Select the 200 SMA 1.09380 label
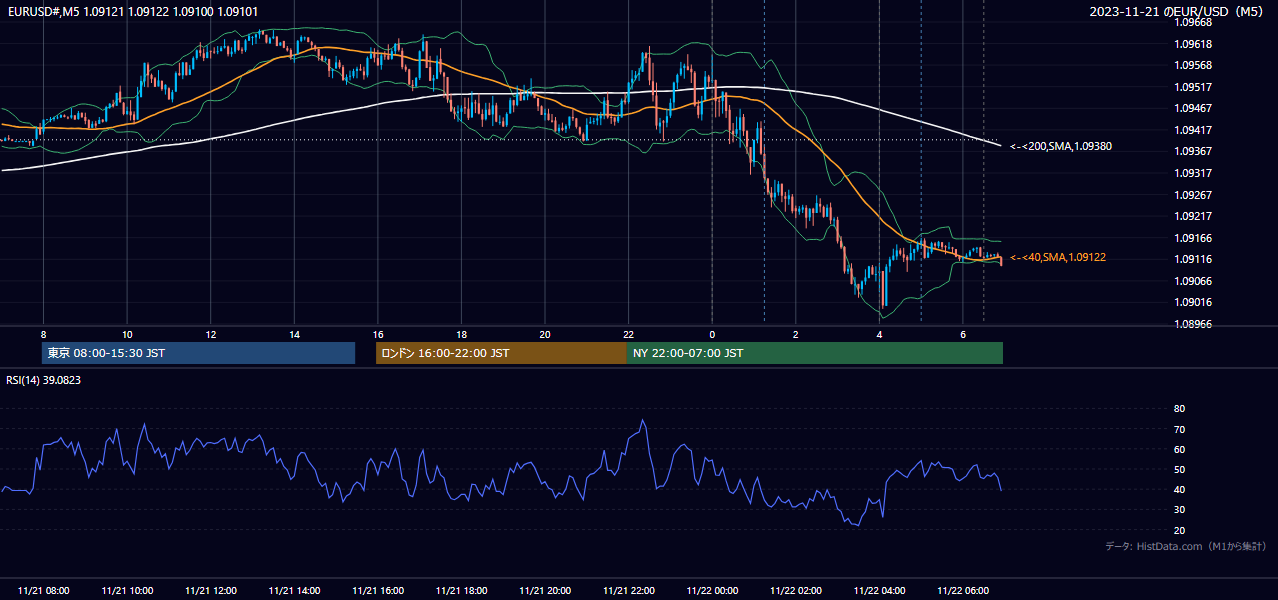Screen dimensions: 1278x600 1061,146
